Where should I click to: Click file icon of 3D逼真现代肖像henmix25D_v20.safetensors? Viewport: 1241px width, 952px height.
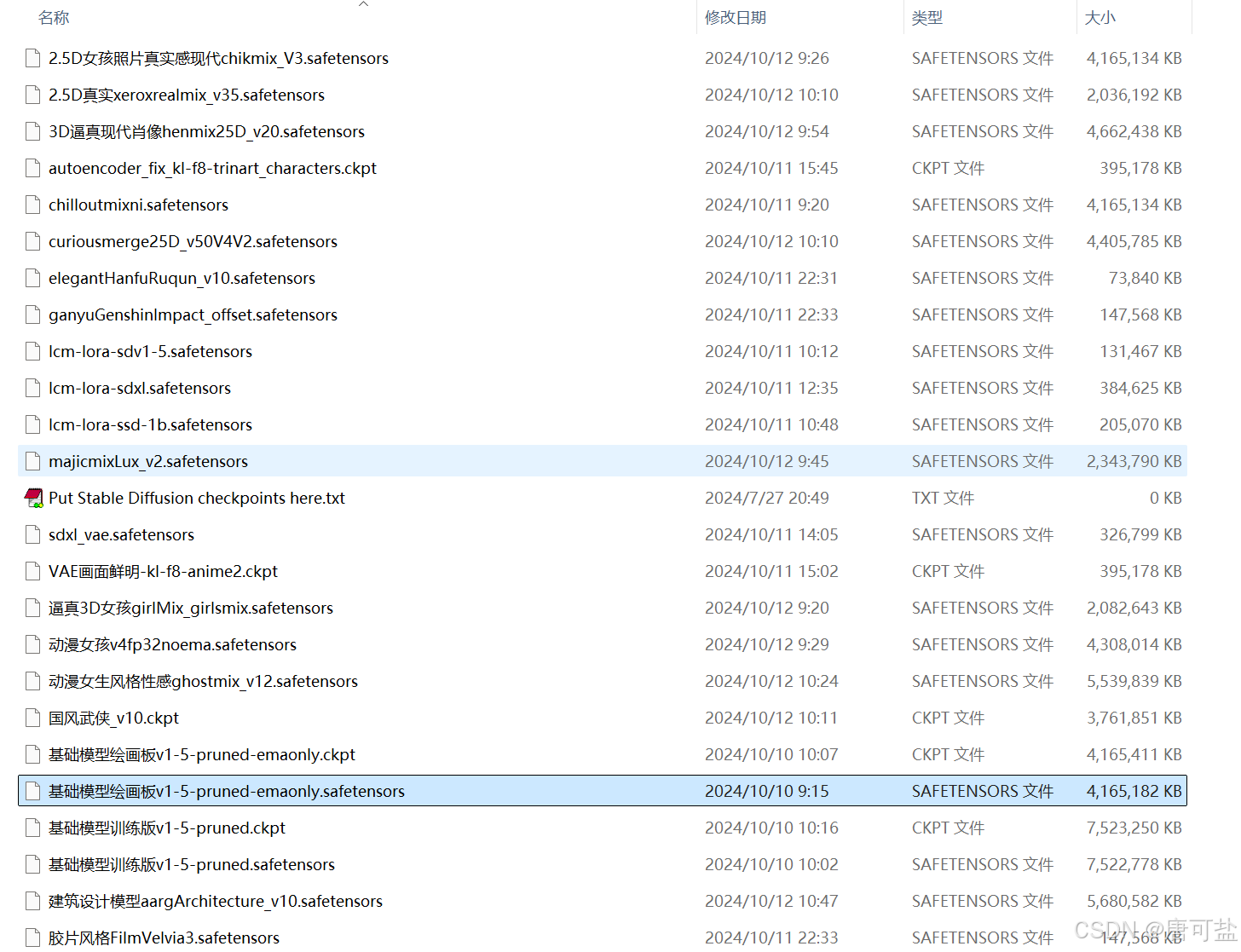click(x=33, y=131)
